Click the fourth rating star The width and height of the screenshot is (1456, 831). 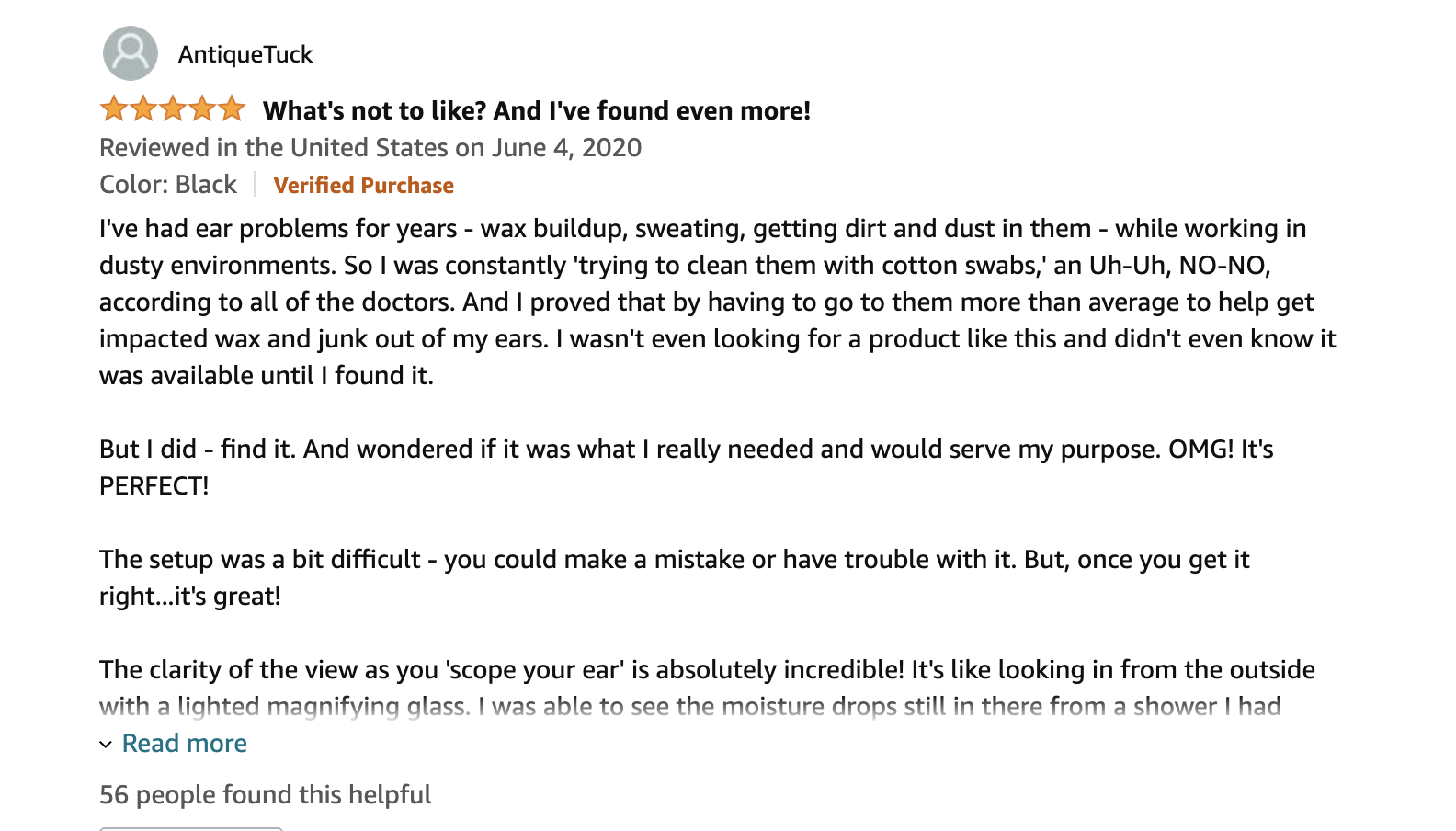coord(202,108)
